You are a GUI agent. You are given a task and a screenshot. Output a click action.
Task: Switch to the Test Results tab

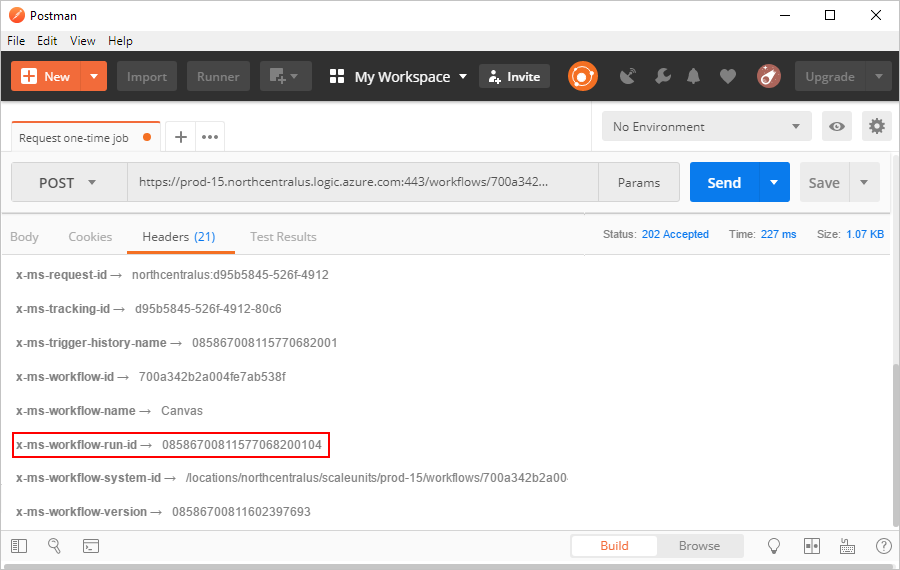[284, 236]
